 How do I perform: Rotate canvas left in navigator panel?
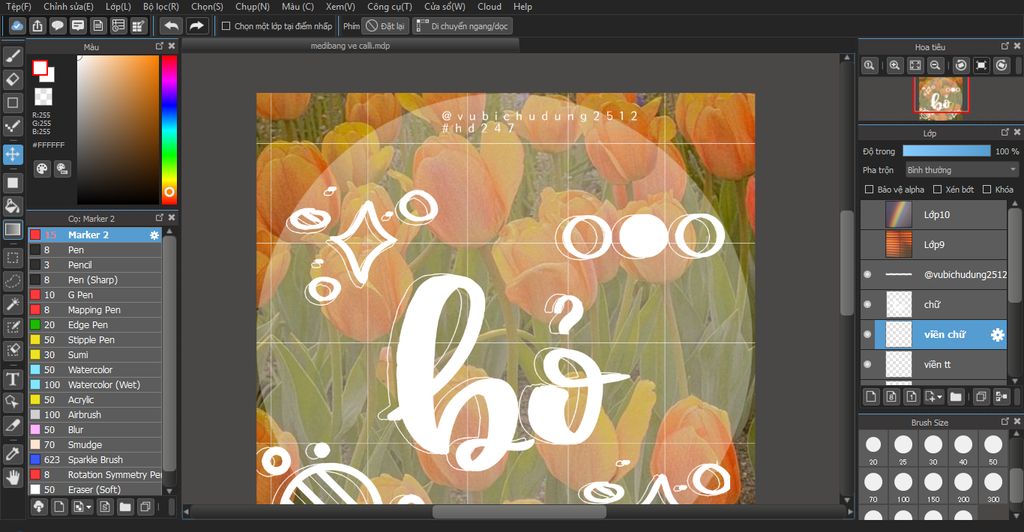coord(961,65)
